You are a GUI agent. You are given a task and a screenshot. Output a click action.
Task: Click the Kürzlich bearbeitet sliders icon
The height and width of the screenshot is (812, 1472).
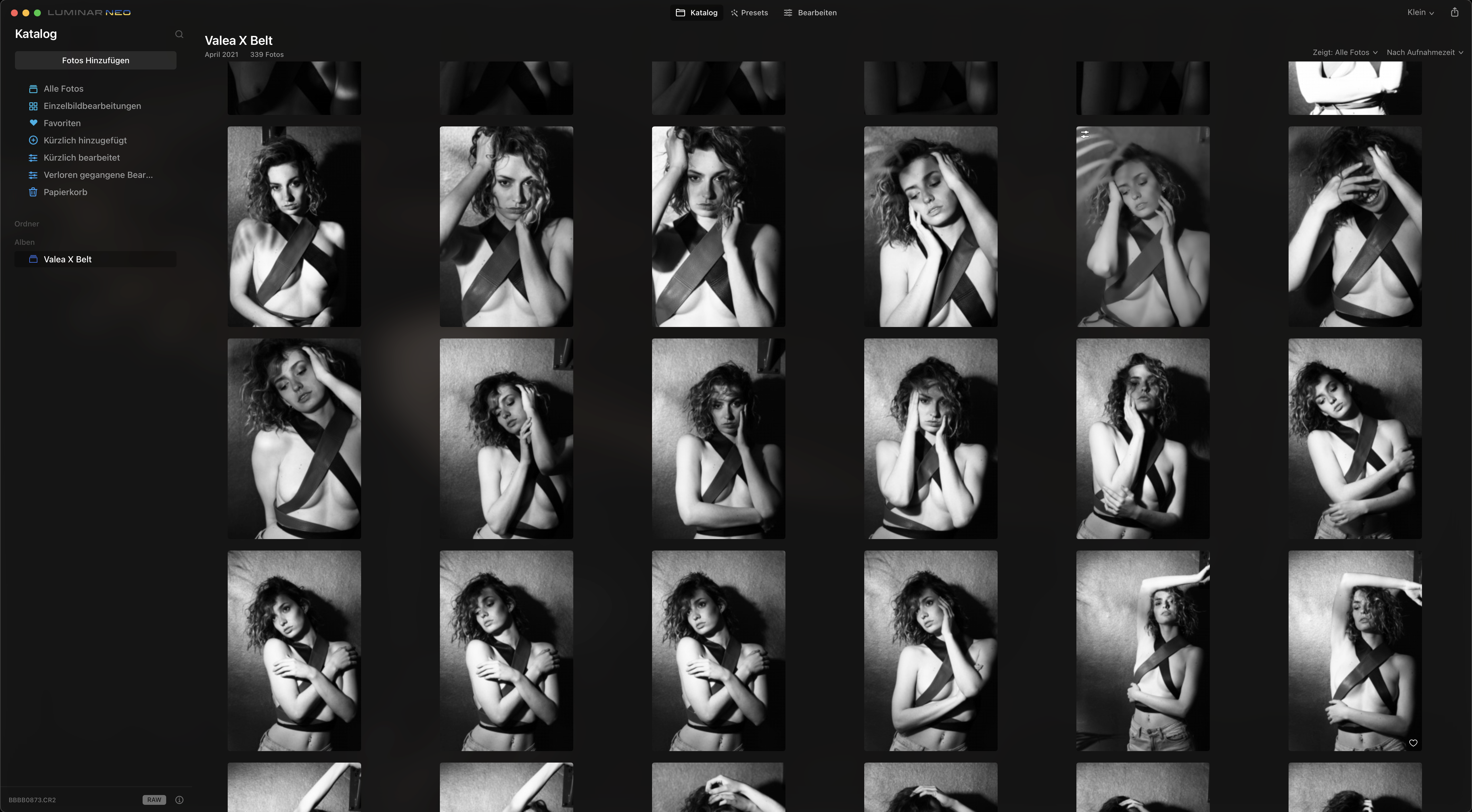[33, 158]
